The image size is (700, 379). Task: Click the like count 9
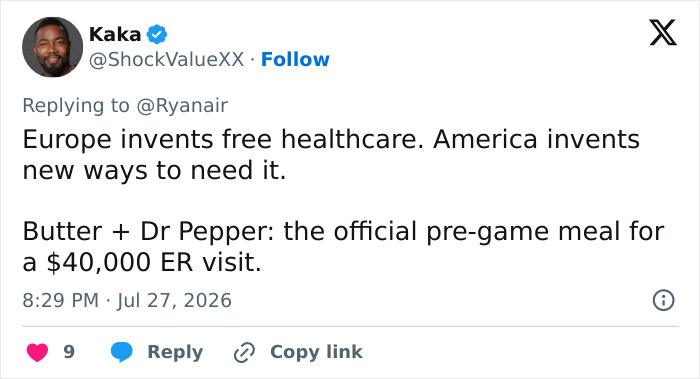coord(69,352)
